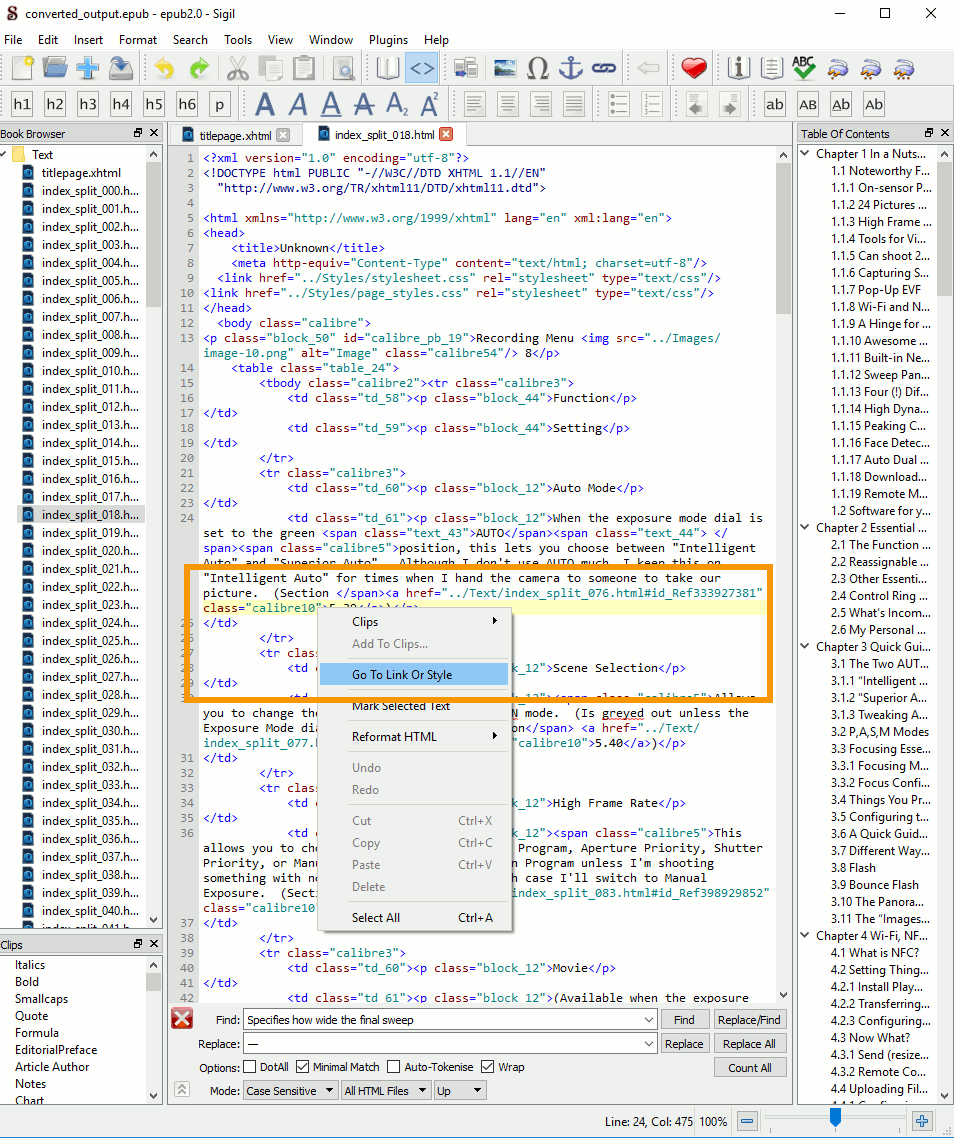This screenshot has width=954, height=1138.
Task: Insert special character with Omega icon
Action: coord(538,68)
